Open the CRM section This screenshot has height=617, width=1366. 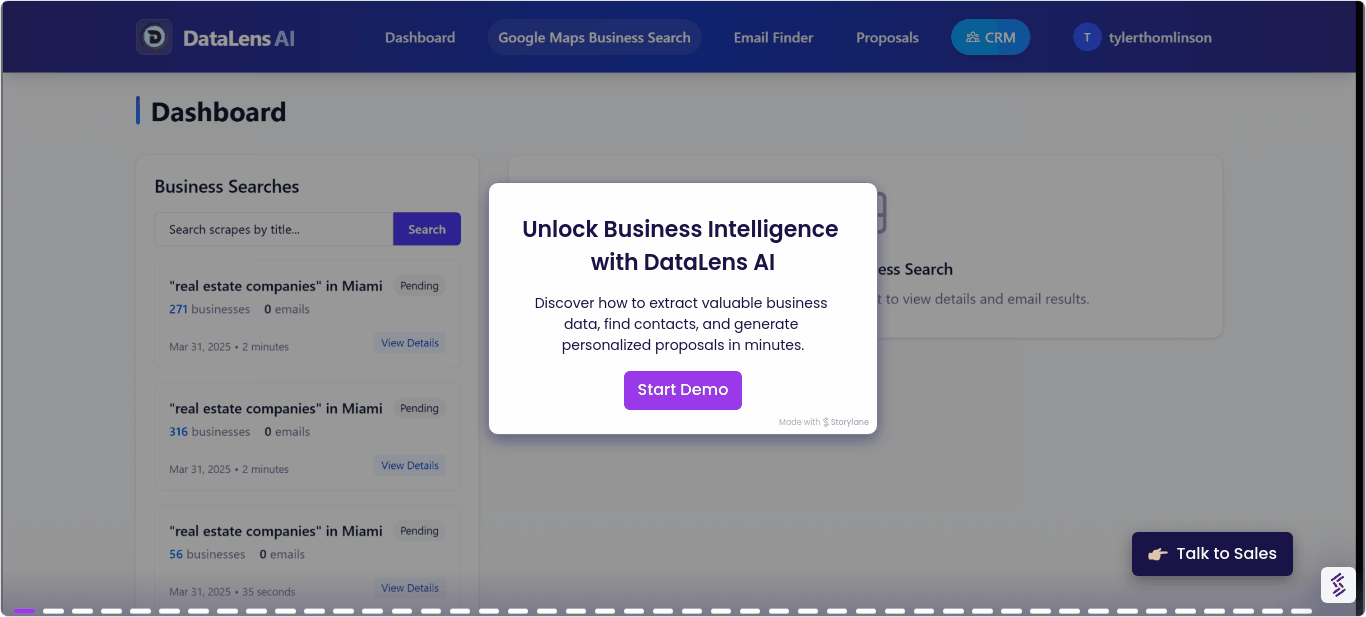click(x=990, y=37)
